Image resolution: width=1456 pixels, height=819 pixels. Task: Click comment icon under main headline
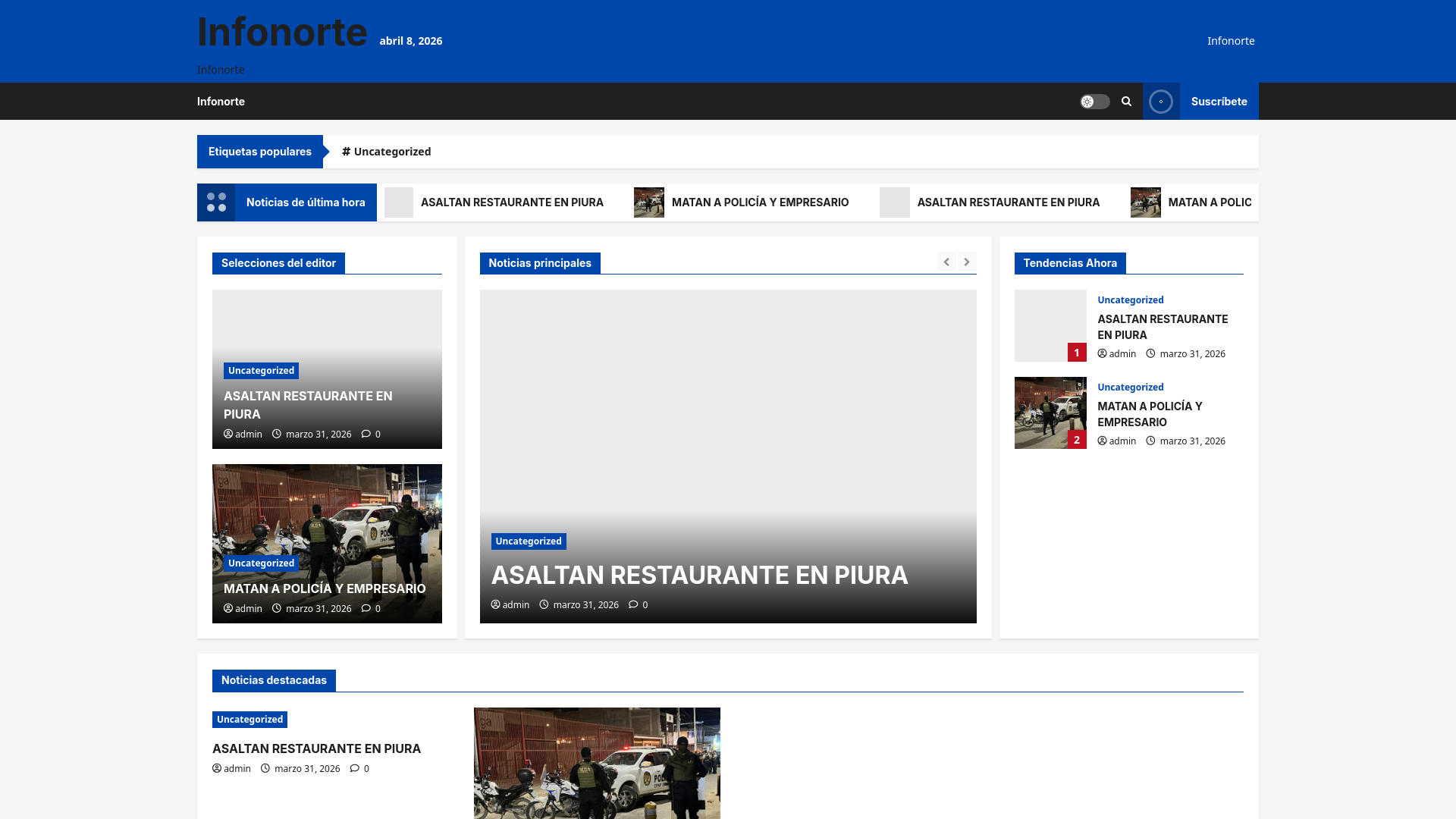tap(633, 605)
